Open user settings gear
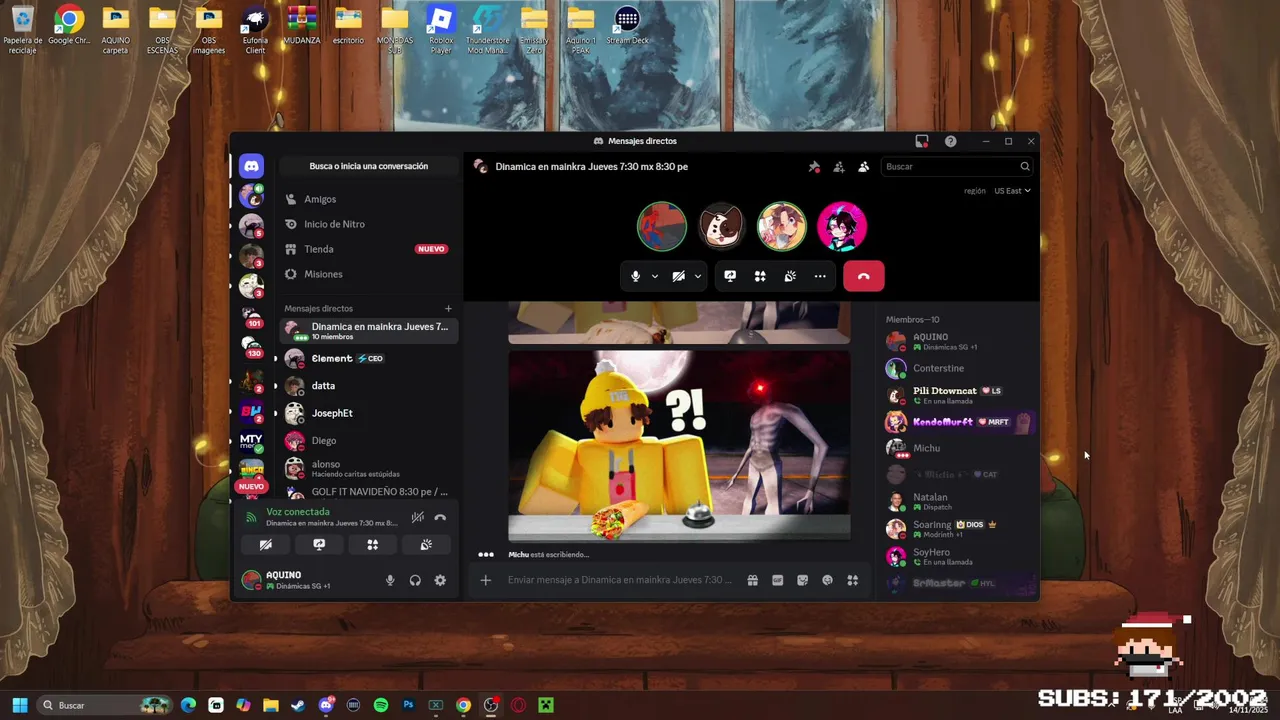Viewport: 1280px width, 720px height. 440,580
